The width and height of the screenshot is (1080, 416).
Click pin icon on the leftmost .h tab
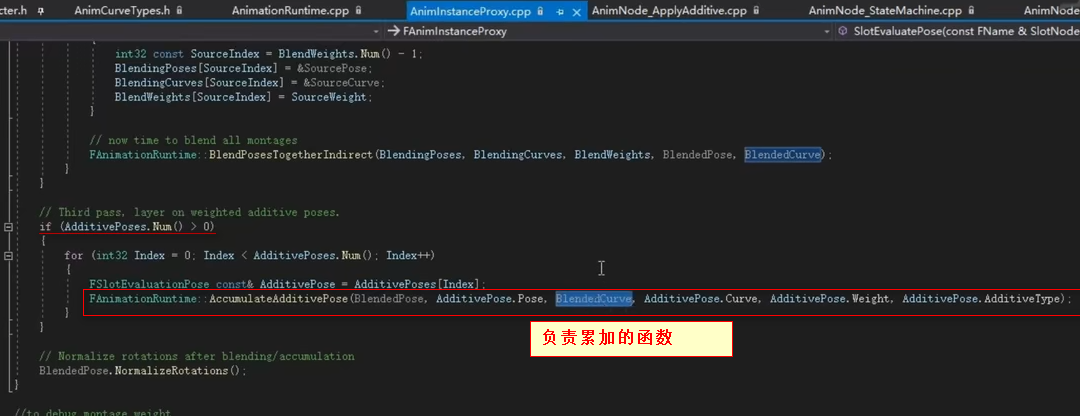pos(41,12)
